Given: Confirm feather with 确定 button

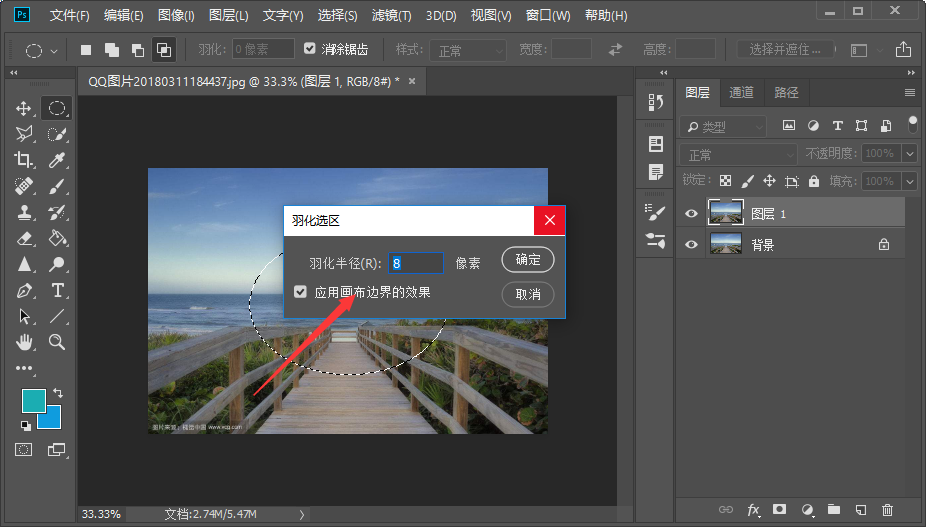Looking at the screenshot, I should (528, 260).
